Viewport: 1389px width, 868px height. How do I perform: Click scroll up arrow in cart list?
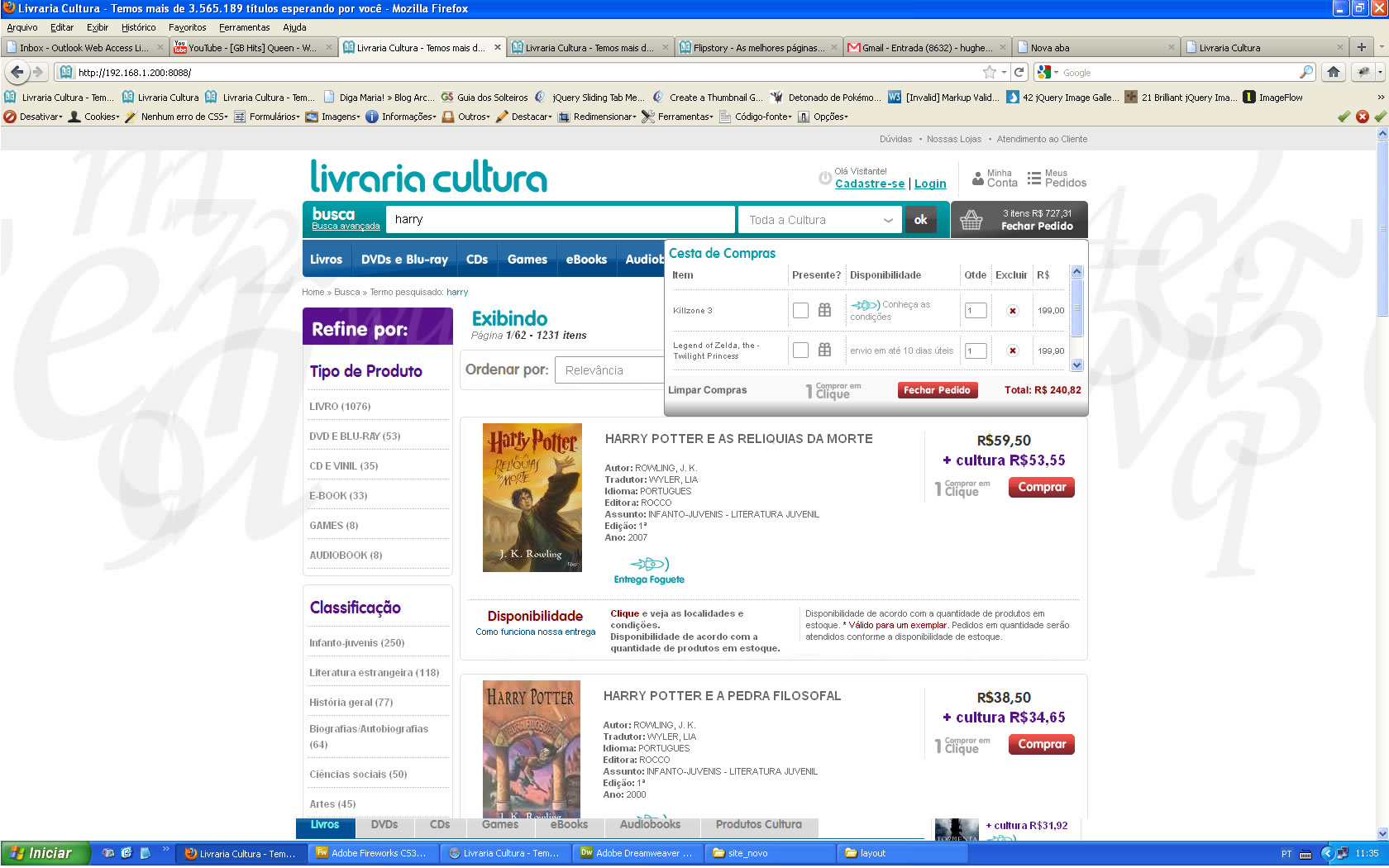click(1076, 271)
